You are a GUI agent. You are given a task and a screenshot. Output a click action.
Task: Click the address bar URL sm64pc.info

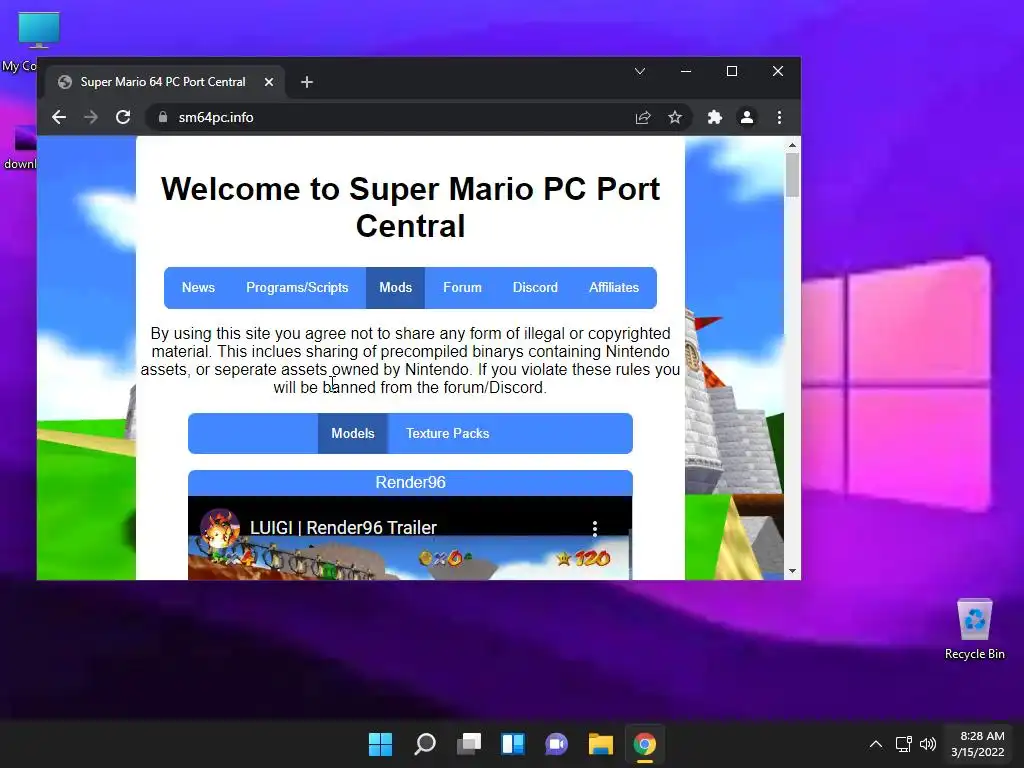[x=216, y=118]
